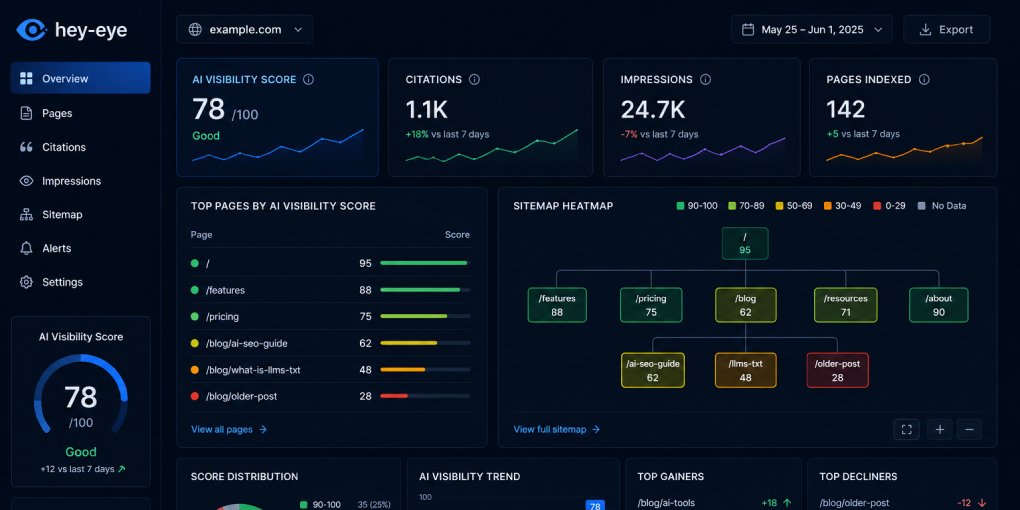The height and width of the screenshot is (510, 1020).
Task: Click the /blog/ai-seo-guide row
Action: [x=330, y=343]
